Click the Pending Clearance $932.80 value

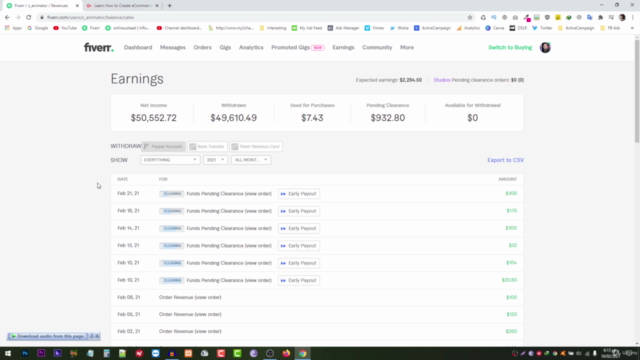click(x=388, y=118)
